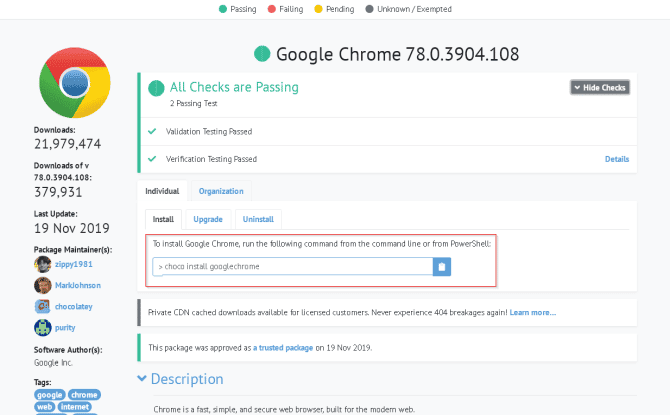Click the Unknown / Exempted legend dot
This screenshot has width=670, height=415.
pyautogui.click(x=369, y=9)
